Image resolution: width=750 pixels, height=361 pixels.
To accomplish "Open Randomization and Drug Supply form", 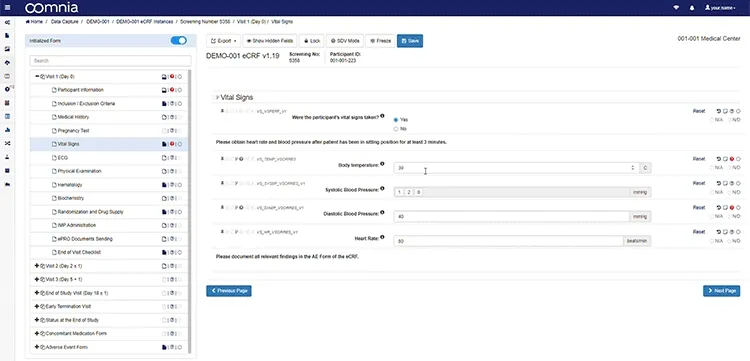I will tap(90, 211).
